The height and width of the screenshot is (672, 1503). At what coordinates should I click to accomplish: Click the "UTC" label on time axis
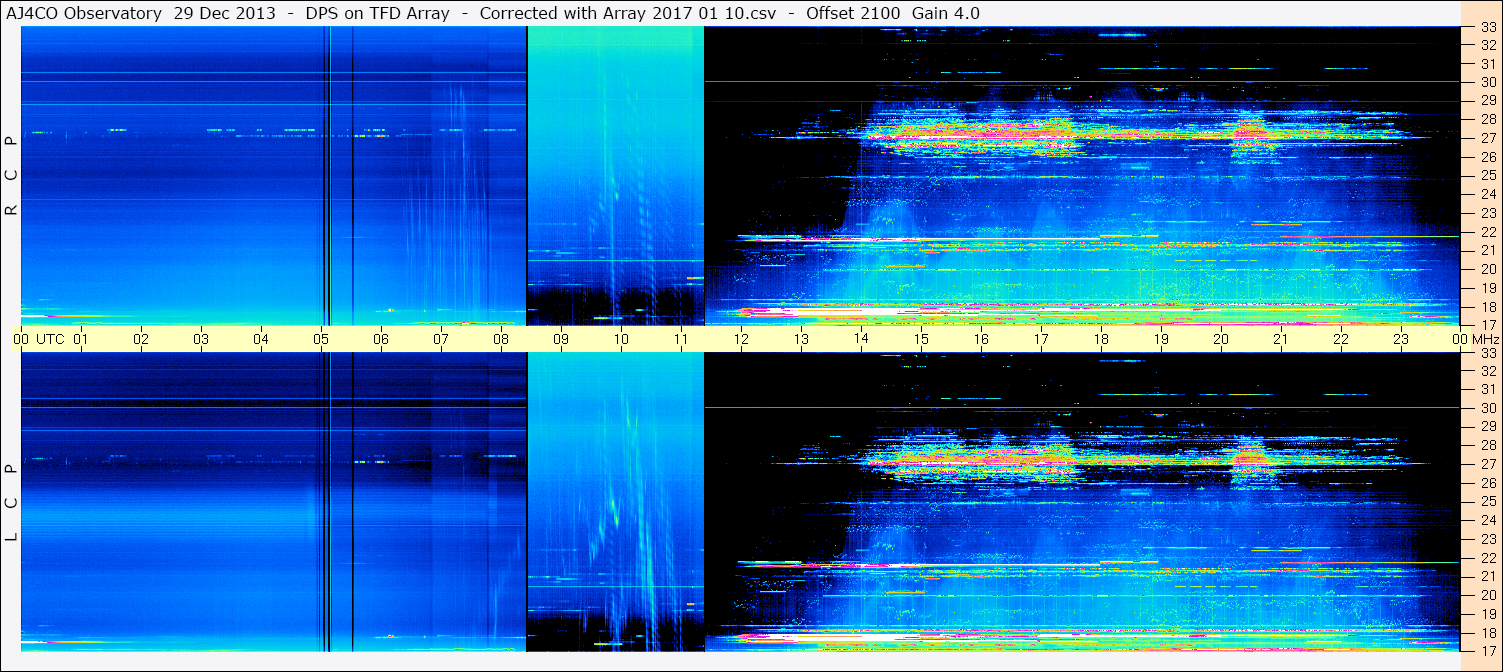tap(50, 339)
